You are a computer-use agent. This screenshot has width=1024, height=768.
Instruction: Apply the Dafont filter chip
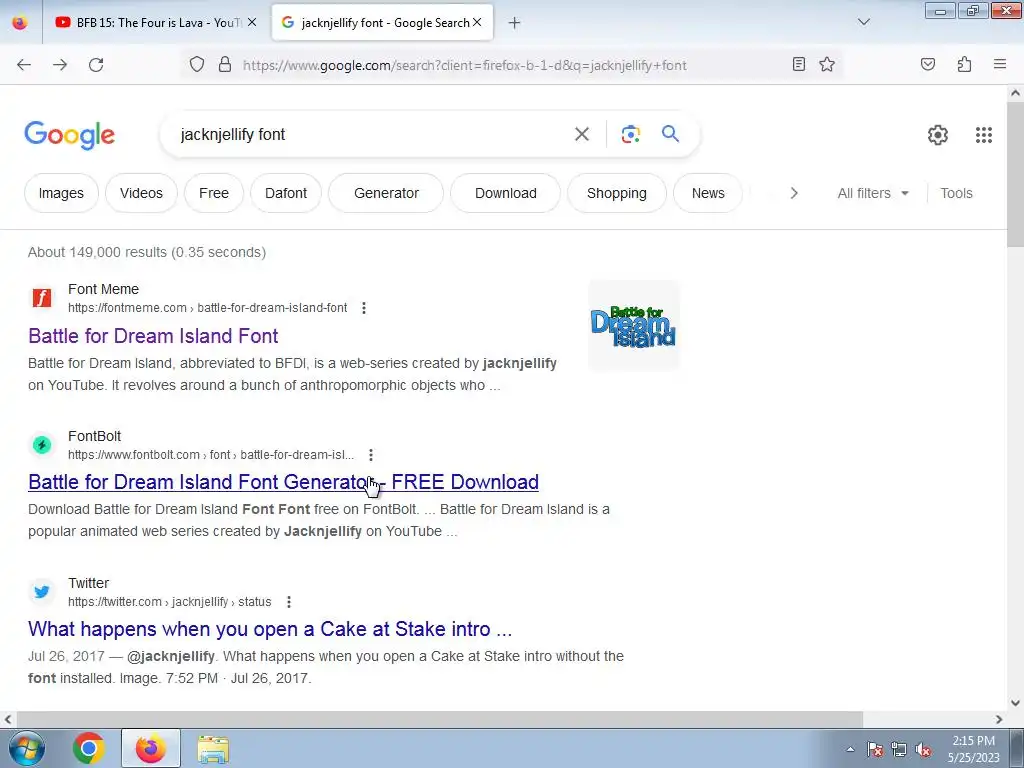click(286, 193)
